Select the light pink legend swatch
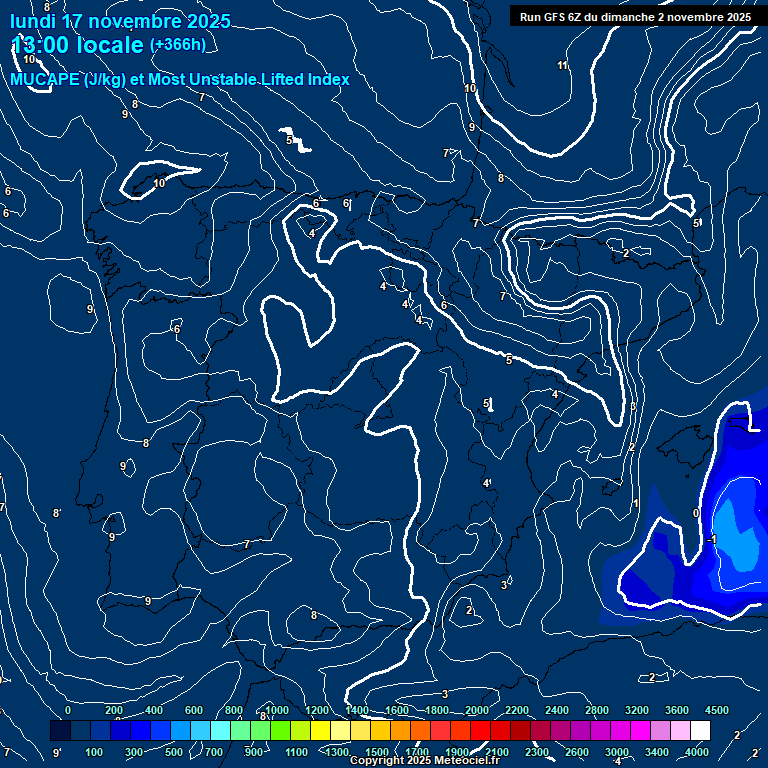768x768 pixels. tap(680, 730)
